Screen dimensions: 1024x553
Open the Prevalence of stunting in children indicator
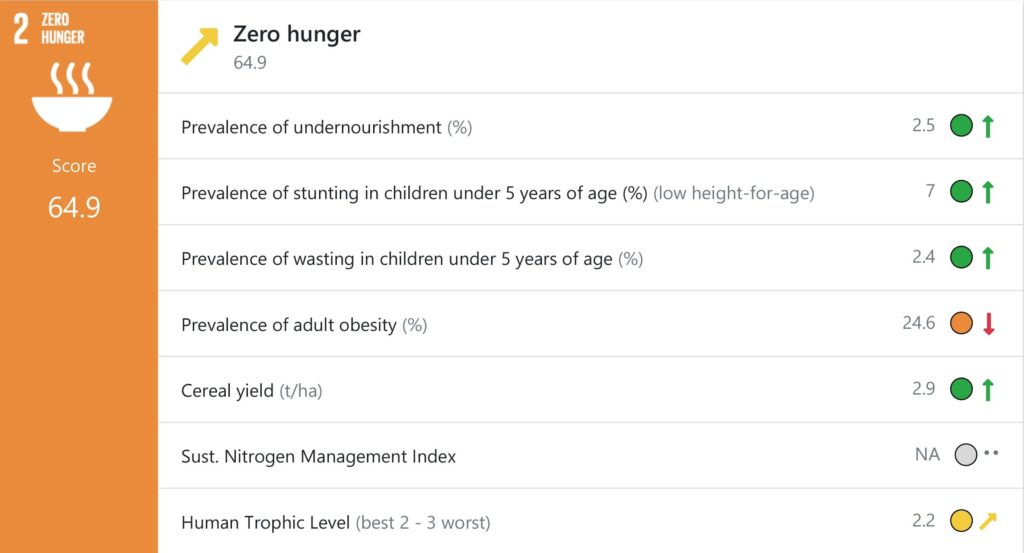[590, 192]
